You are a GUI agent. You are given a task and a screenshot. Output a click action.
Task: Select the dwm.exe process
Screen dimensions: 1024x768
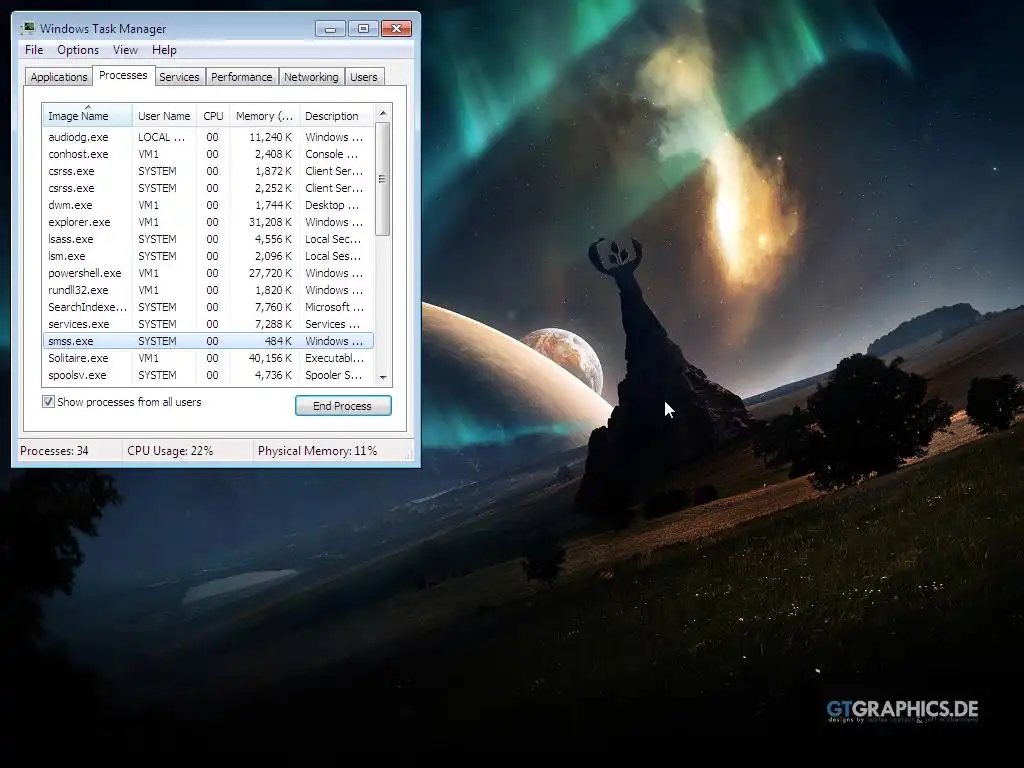click(208, 205)
